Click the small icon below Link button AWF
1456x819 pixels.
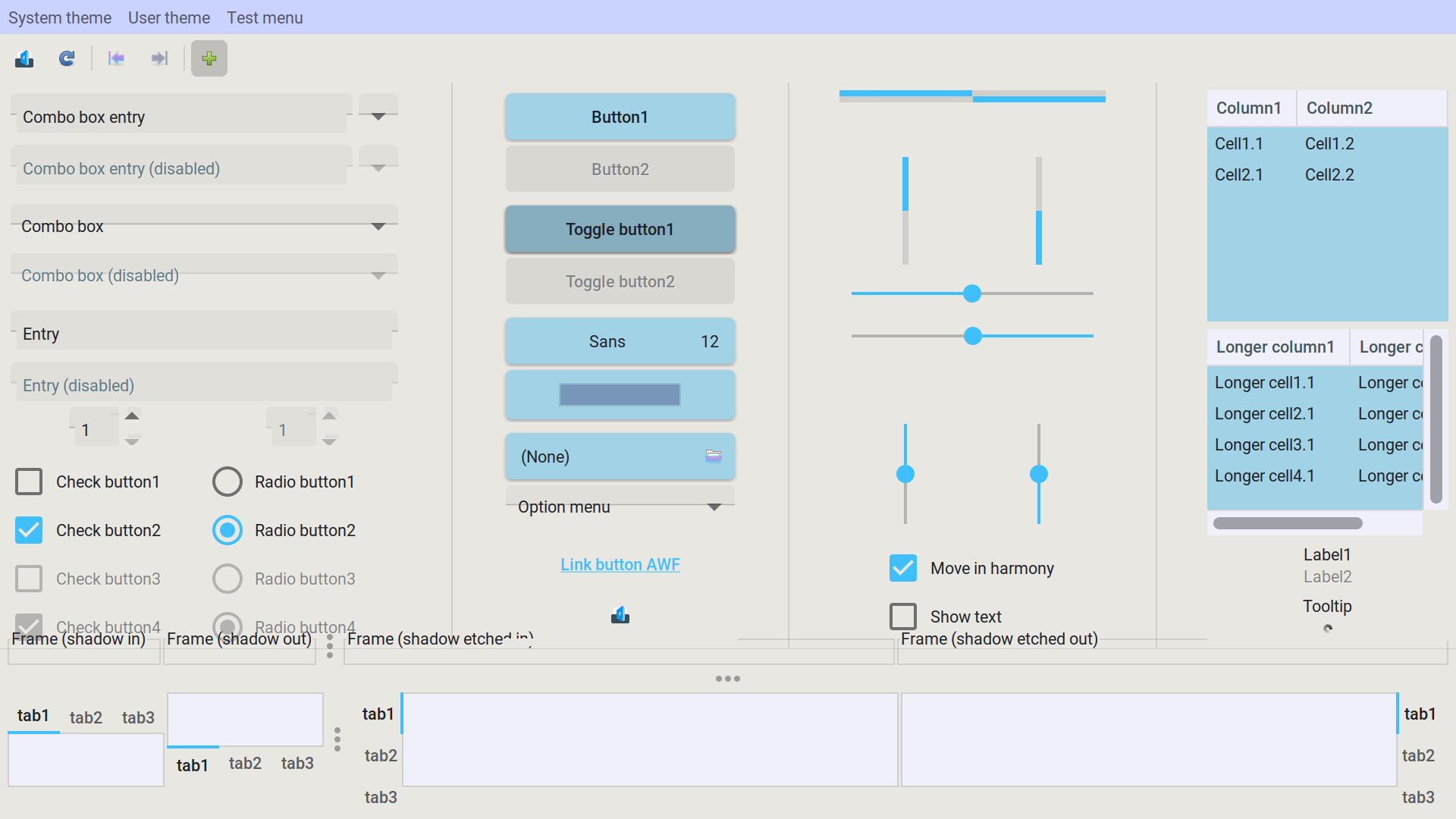[620, 615]
